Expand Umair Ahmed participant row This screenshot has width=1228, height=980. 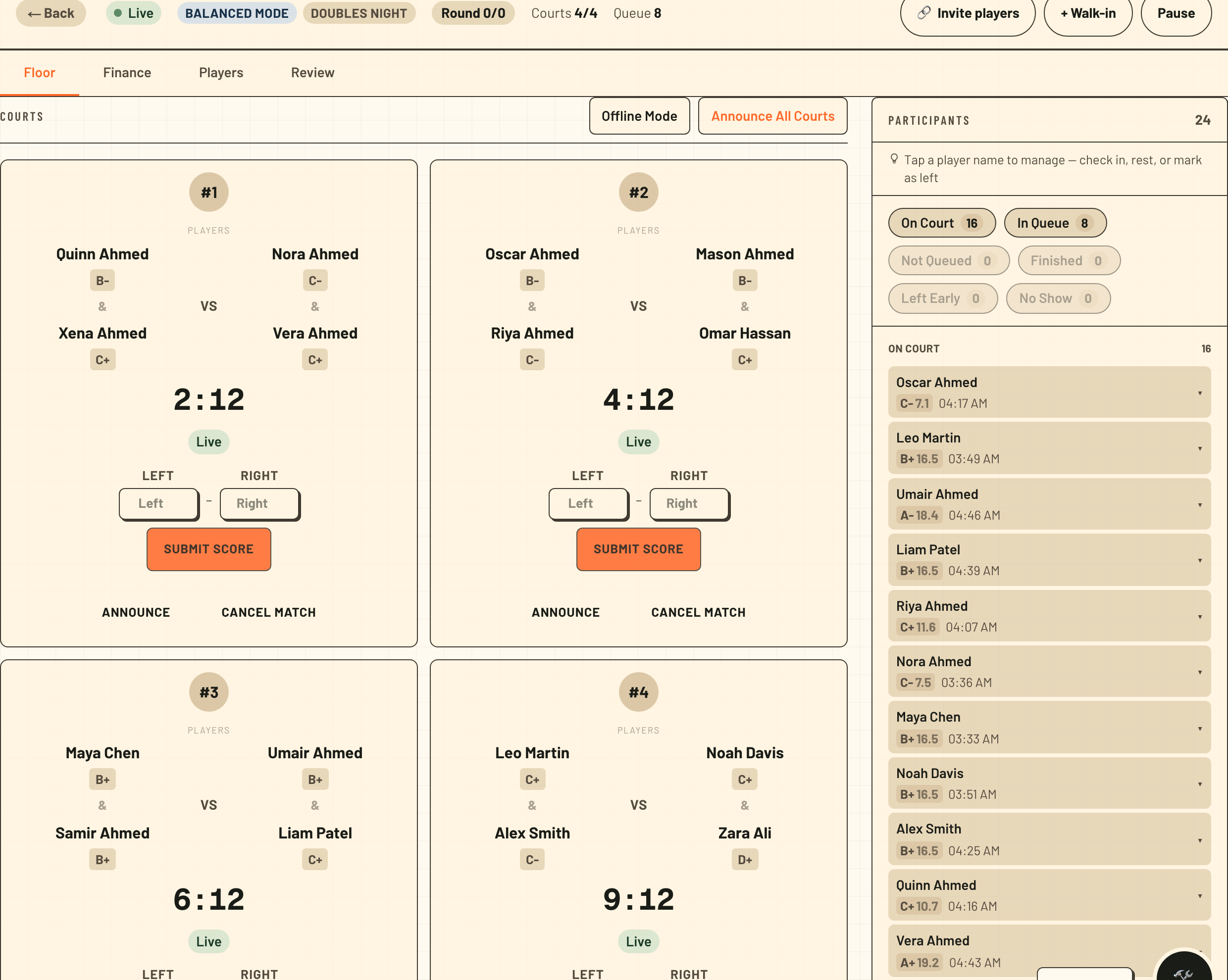[1049, 504]
